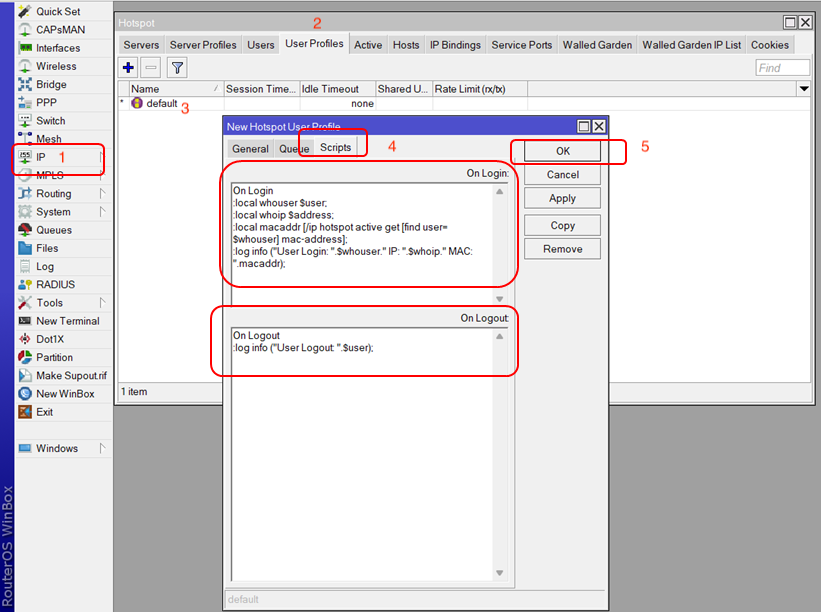Screen dimensions: 821x612
Task: Click the Log sidebar item
Action: 45,266
